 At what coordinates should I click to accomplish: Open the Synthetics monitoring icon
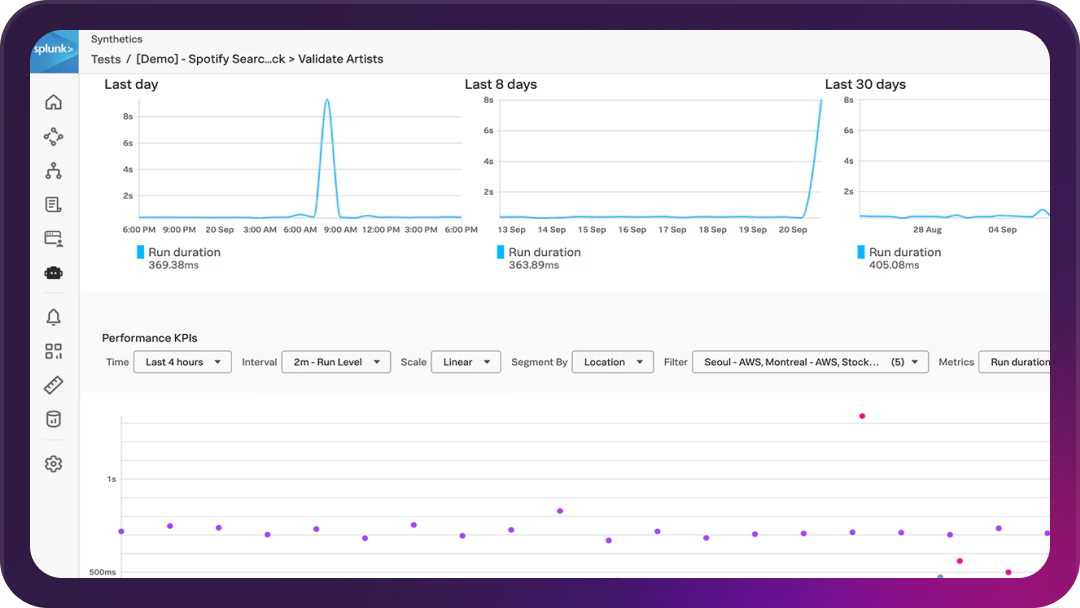(x=53, y=272)
